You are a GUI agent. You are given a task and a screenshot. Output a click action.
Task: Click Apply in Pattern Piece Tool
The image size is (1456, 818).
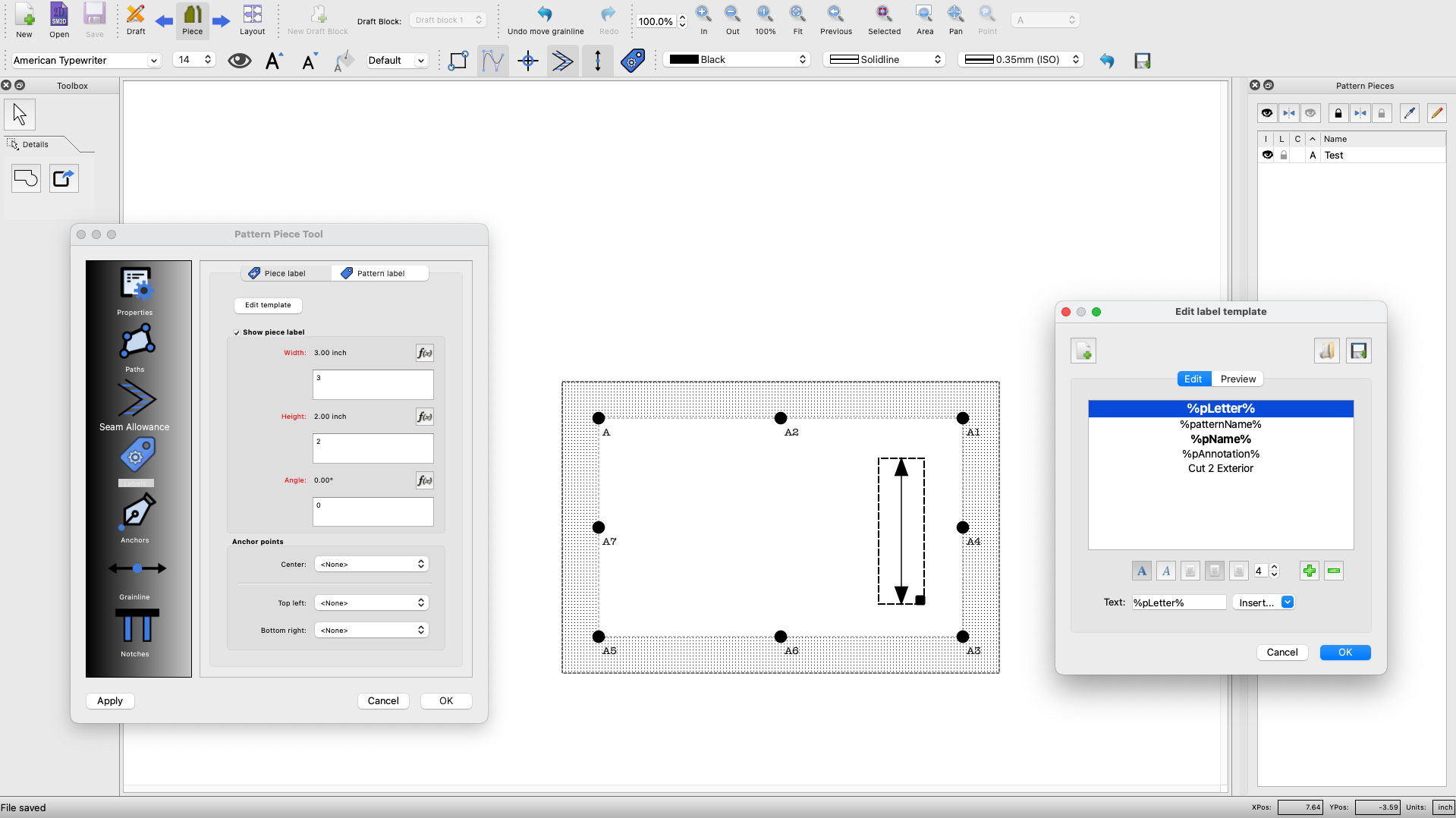[110, 701]
